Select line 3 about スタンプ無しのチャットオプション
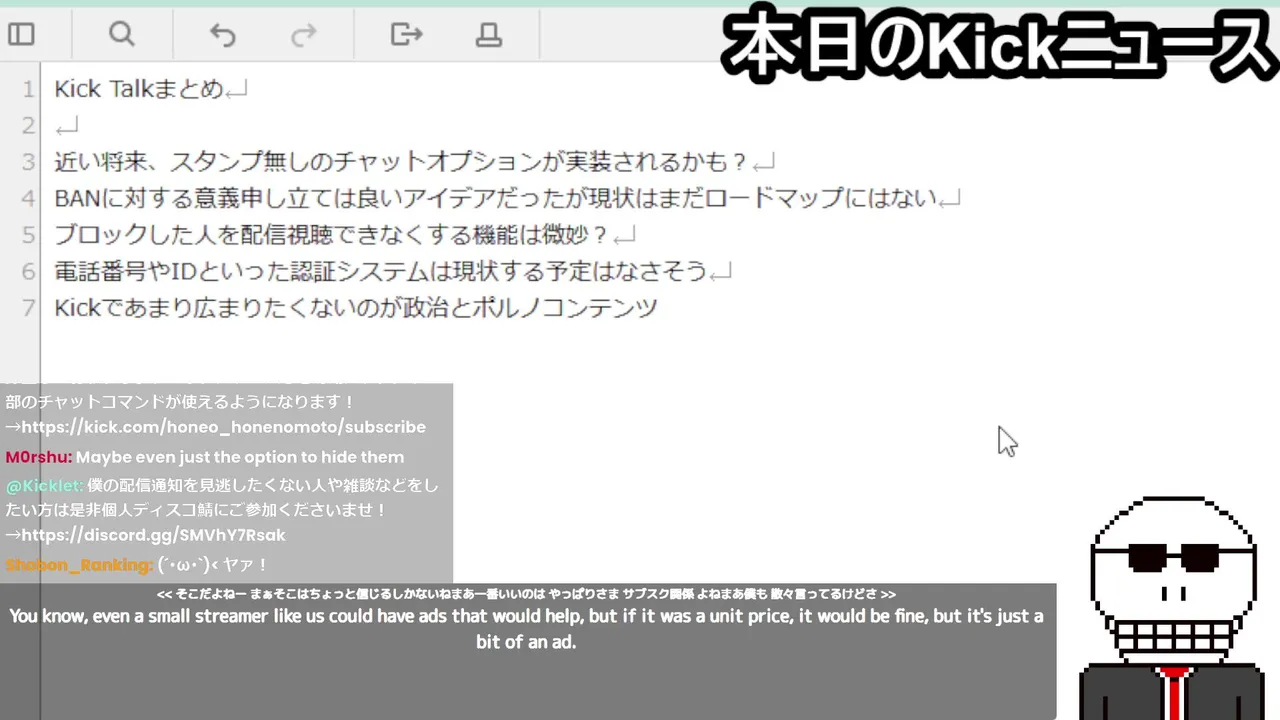The image size is (1280, 720). click(402, 162)
